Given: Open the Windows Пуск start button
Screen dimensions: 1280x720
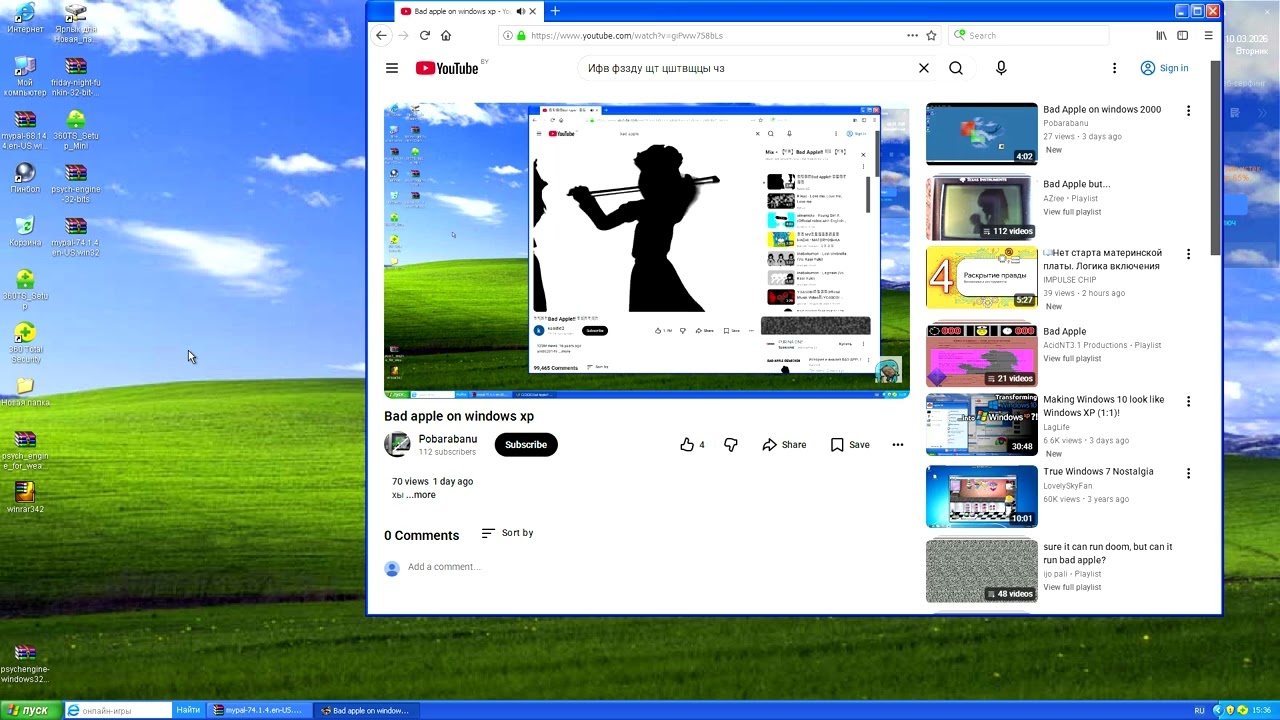Looking at the screenshot, I should point(30,710).
